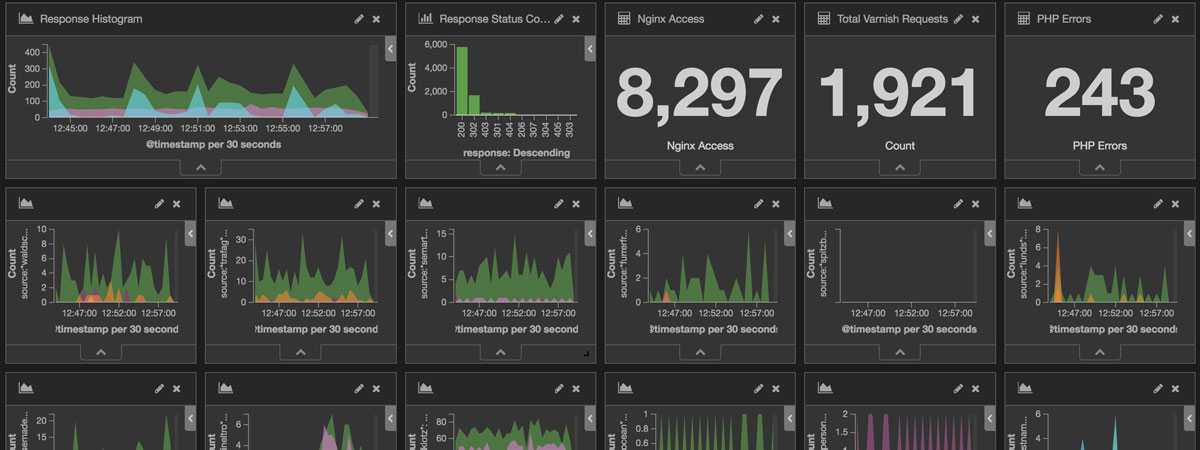Remove the source:"fumerfr..." chart panel
The width and height of the screenshot is (1200, 450).
pyautogui.click(x=776, y=204)
